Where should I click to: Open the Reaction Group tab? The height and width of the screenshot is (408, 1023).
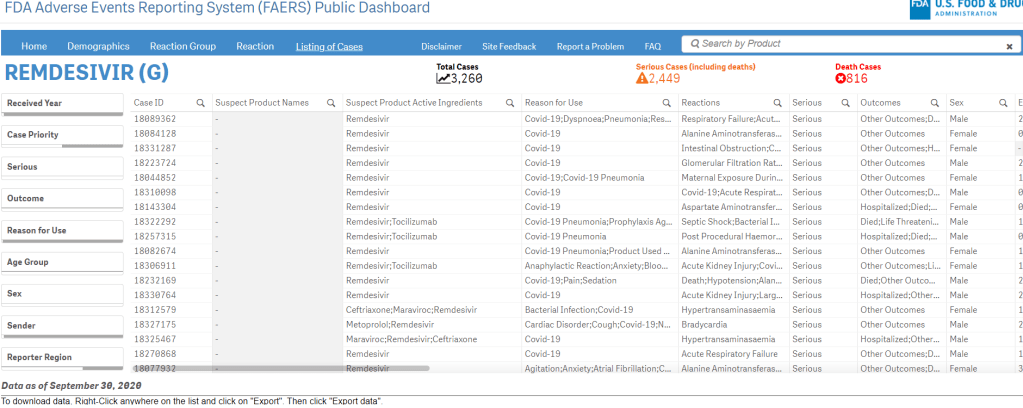(182, 46)
